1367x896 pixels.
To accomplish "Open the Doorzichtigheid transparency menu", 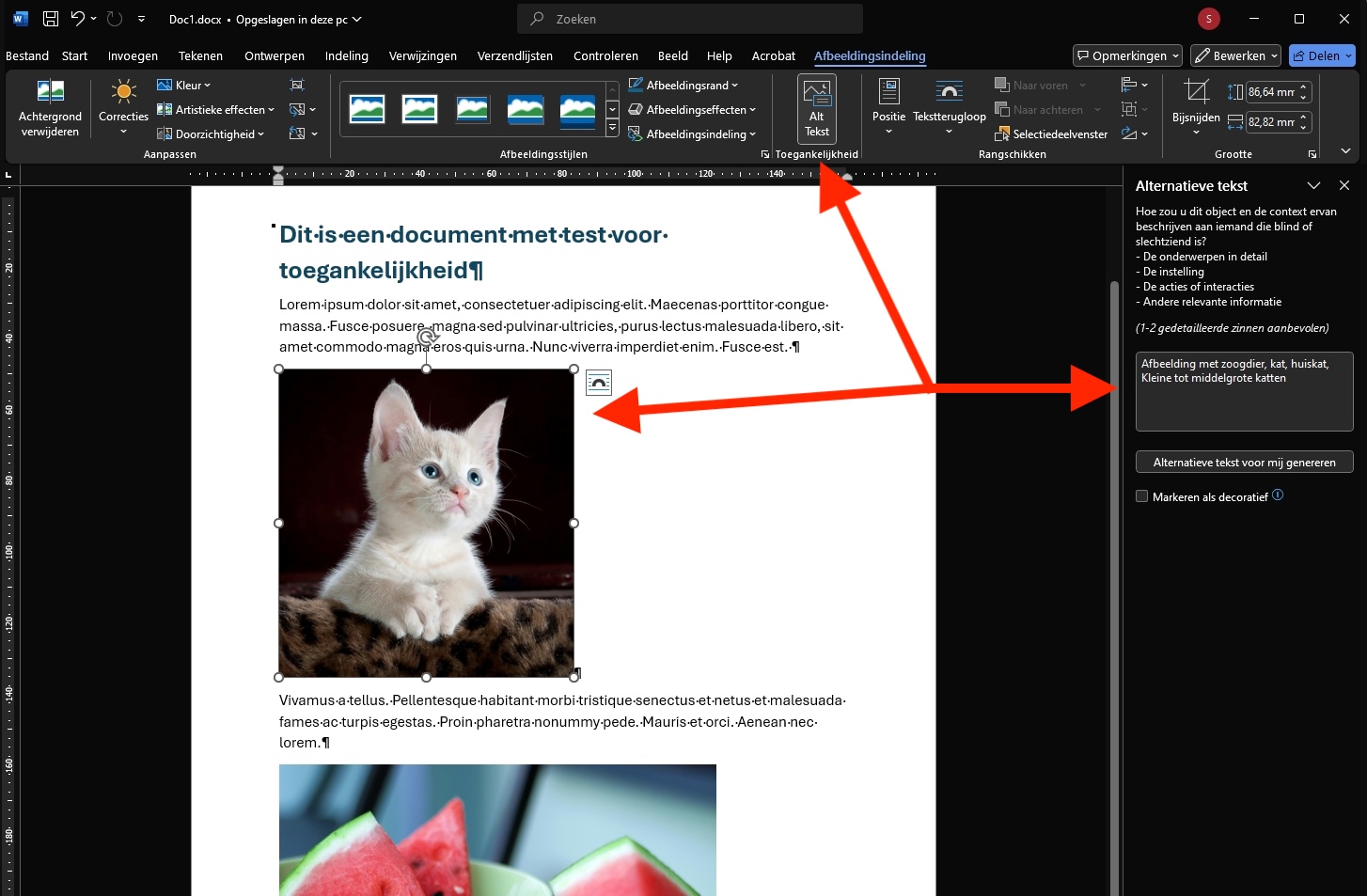I will [x=211, y=134].
